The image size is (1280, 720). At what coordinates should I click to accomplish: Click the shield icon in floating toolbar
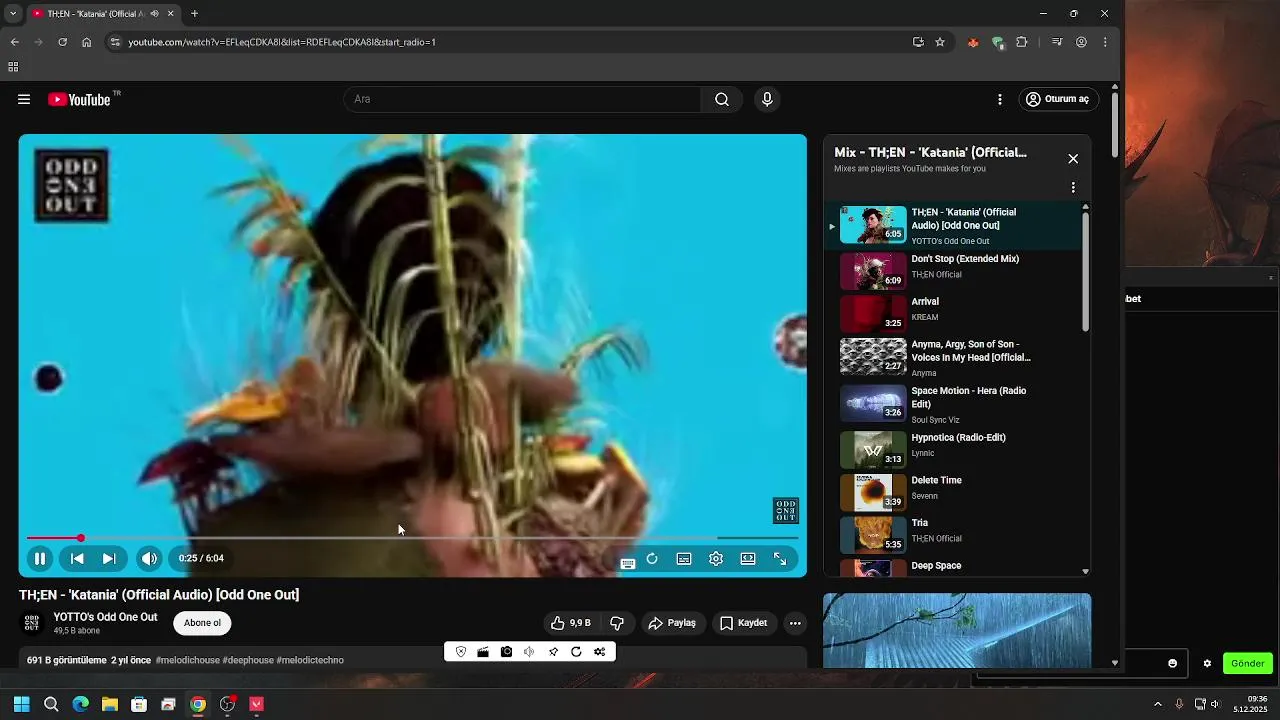pos(461,652)
